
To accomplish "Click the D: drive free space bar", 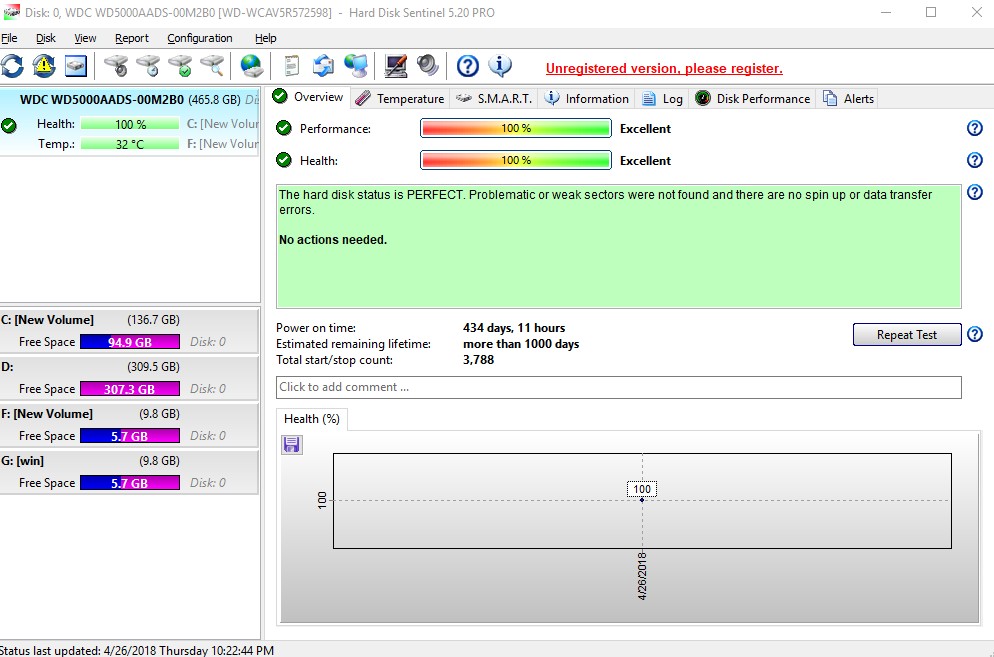I will [x=130, y=389].
